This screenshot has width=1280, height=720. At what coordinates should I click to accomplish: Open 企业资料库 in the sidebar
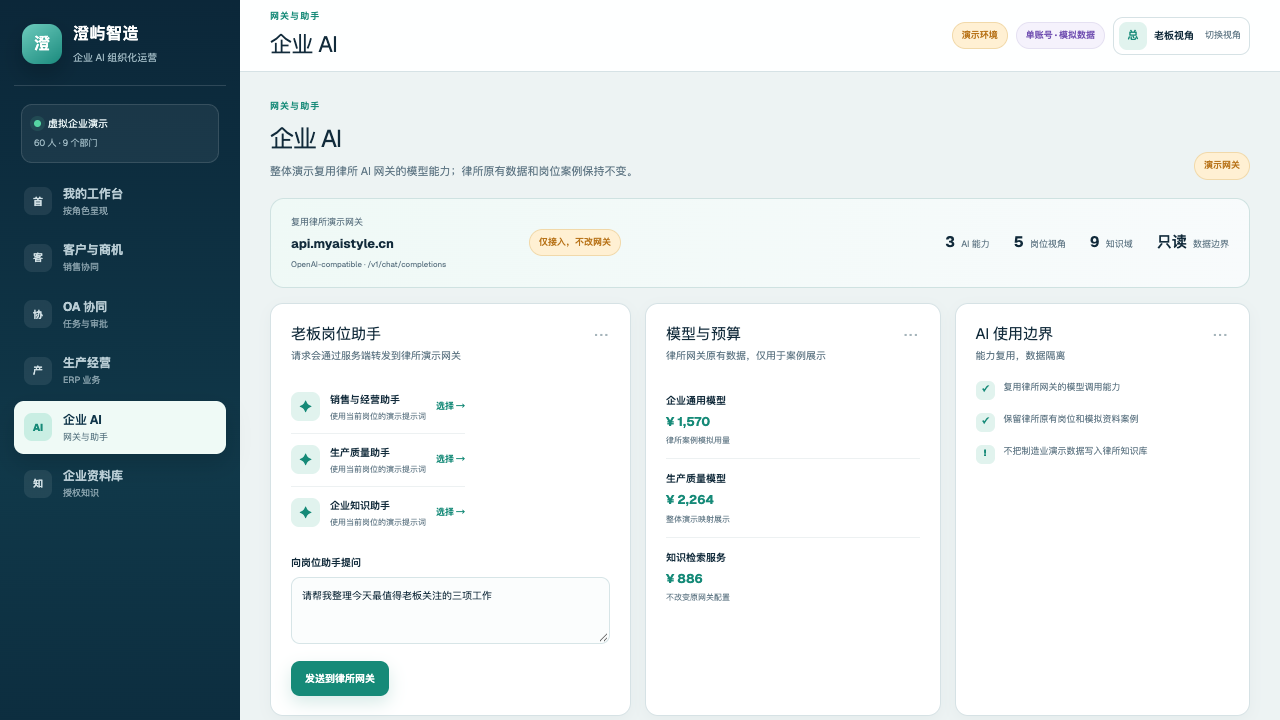[120, 484]
